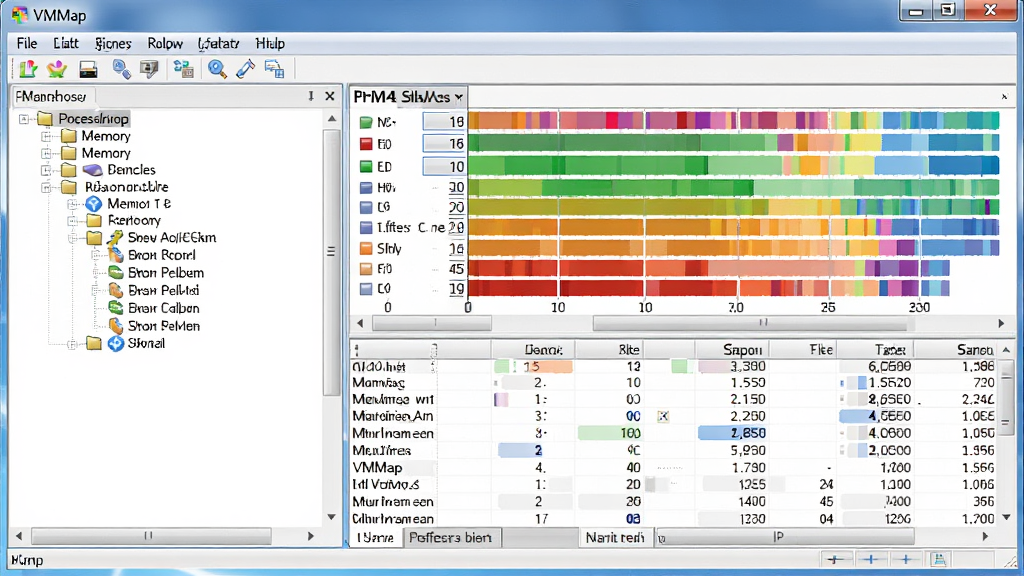Click the chart's right scroll arrow
This screenshot has width=1024, height=576.
(1001, 323)
